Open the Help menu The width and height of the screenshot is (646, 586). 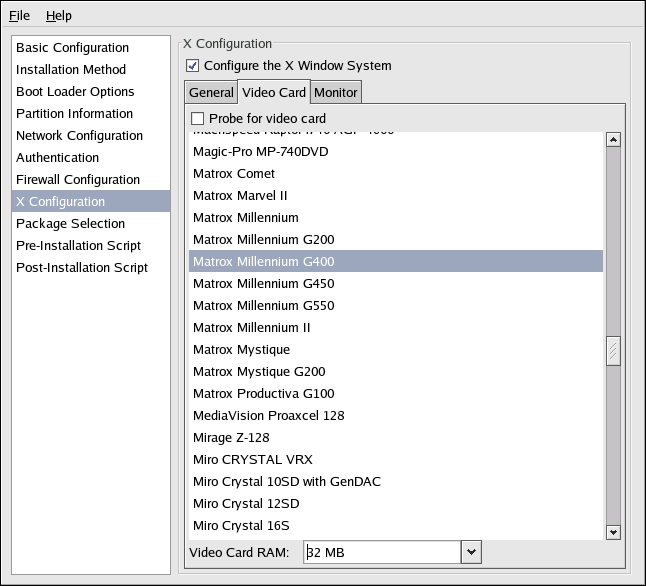coord(58,16)
